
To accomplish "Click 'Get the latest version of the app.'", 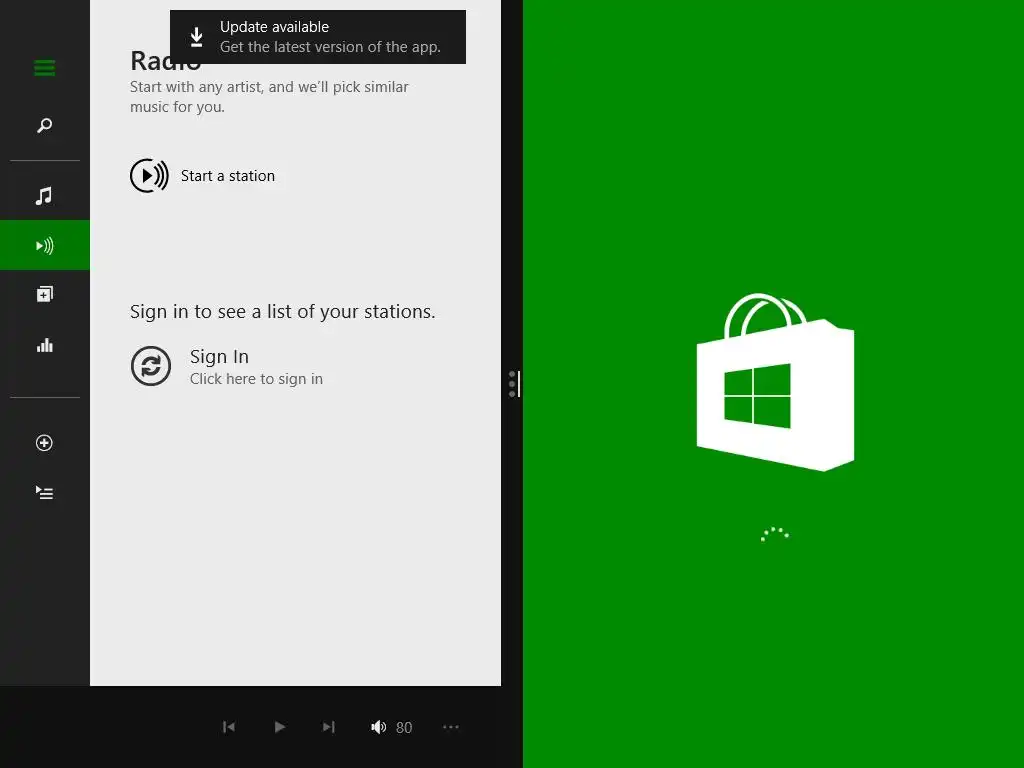I will [330, 47].
